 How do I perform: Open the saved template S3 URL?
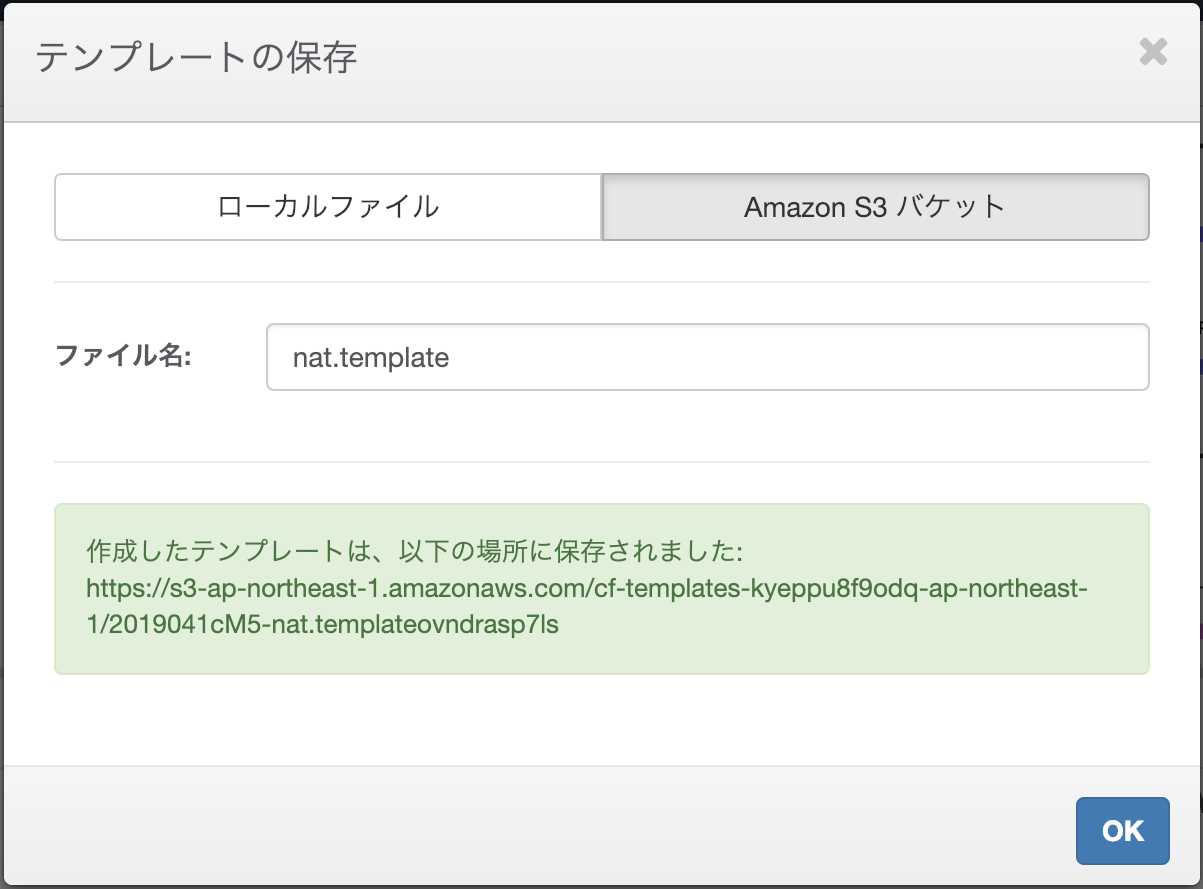(586, 589)
